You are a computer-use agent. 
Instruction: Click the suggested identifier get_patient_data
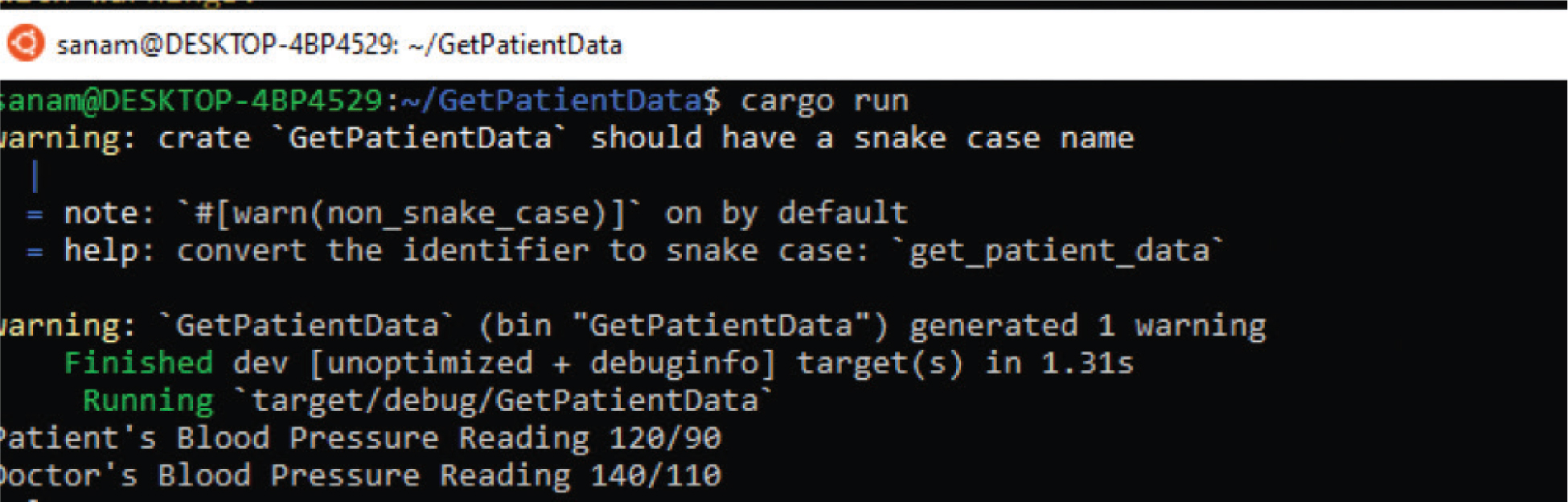click(1059, 251)
